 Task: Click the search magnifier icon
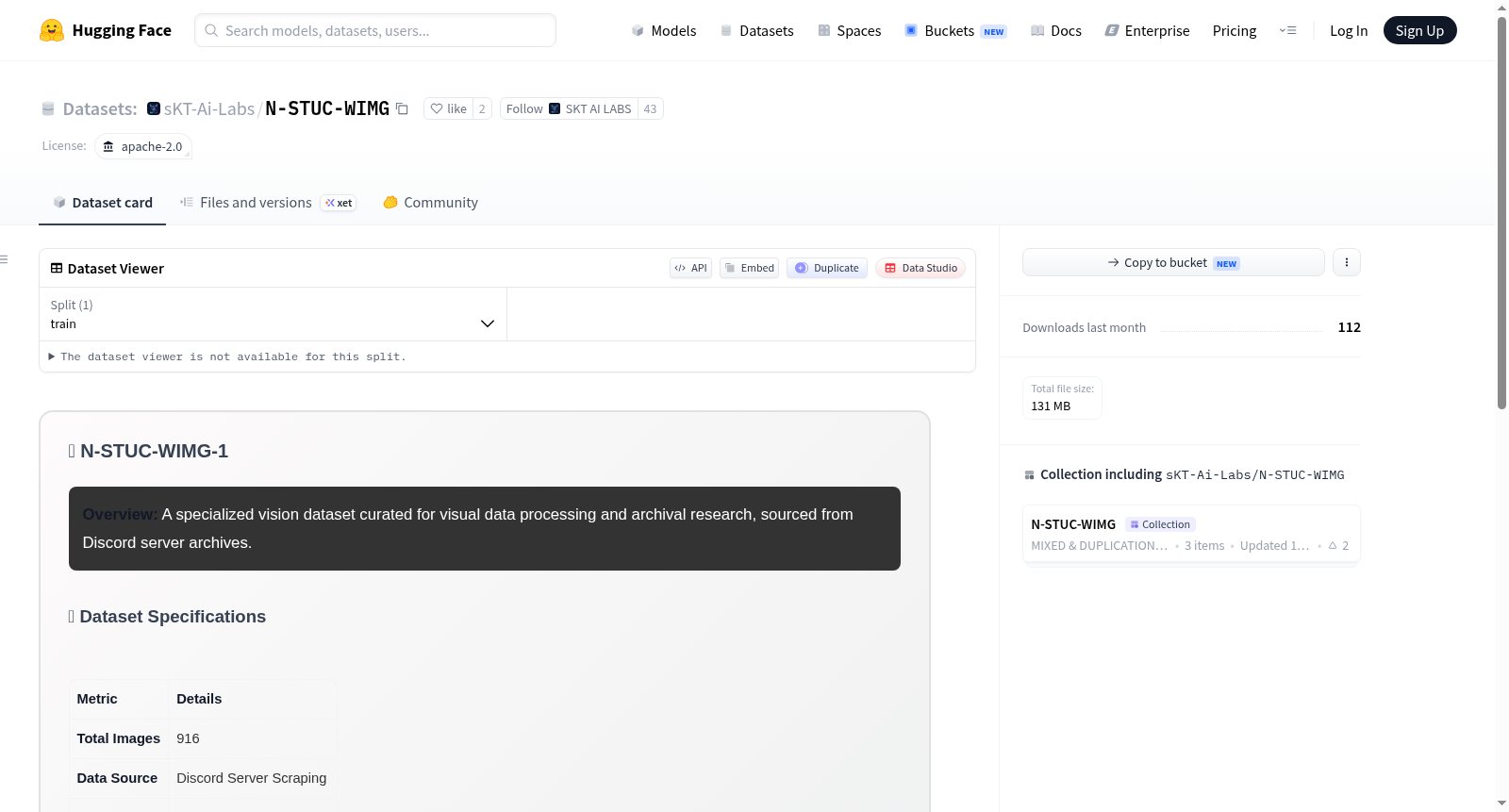coord(211,30)
